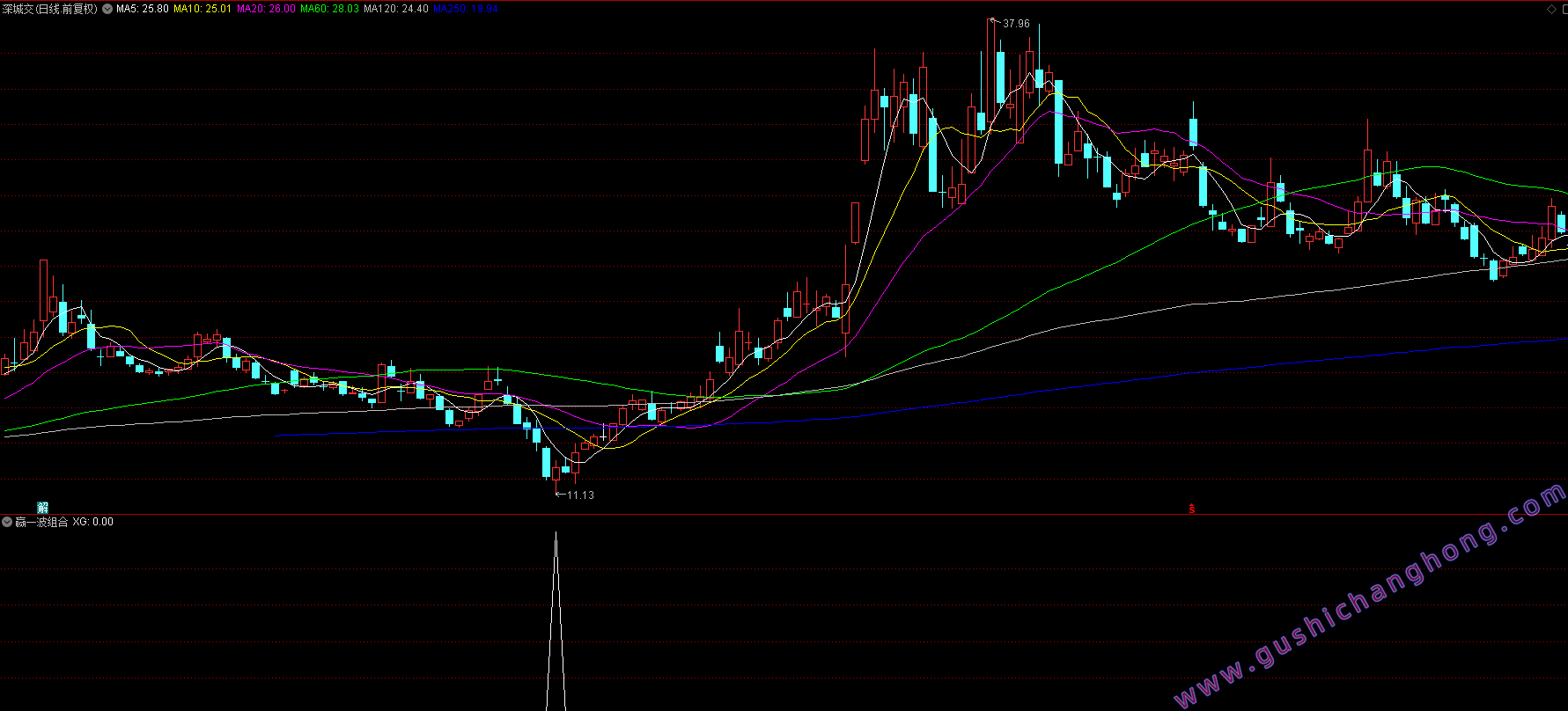Click the XG: 0.00 value
Image resolution: width=1568 pixels, height=711 pixels.
click(92, 522)
